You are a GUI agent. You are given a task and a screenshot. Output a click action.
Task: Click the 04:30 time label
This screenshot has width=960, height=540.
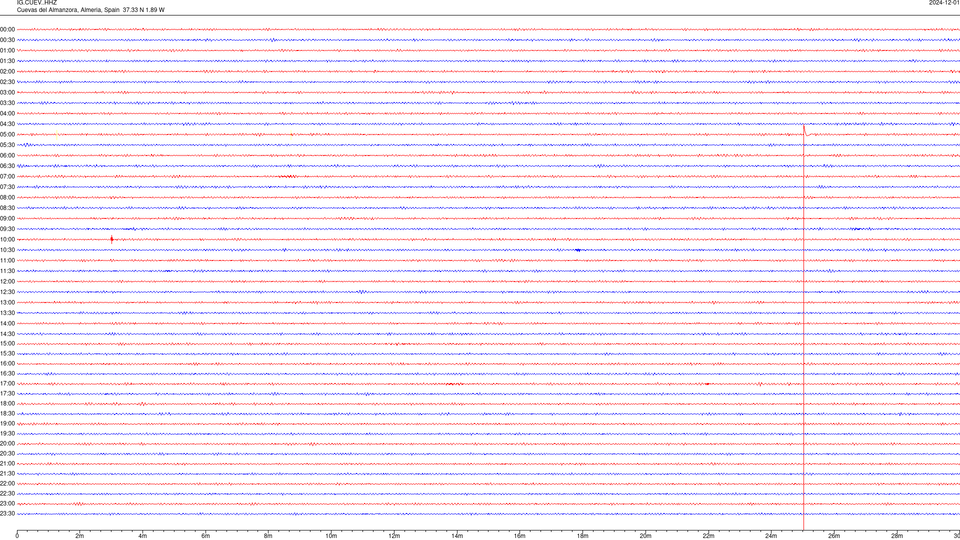coord(7,124)
